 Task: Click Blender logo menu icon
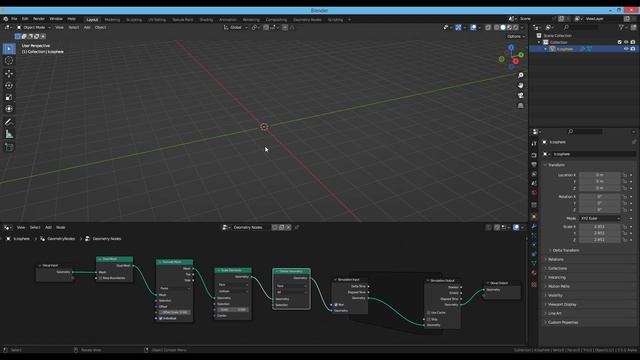point(6,19)
